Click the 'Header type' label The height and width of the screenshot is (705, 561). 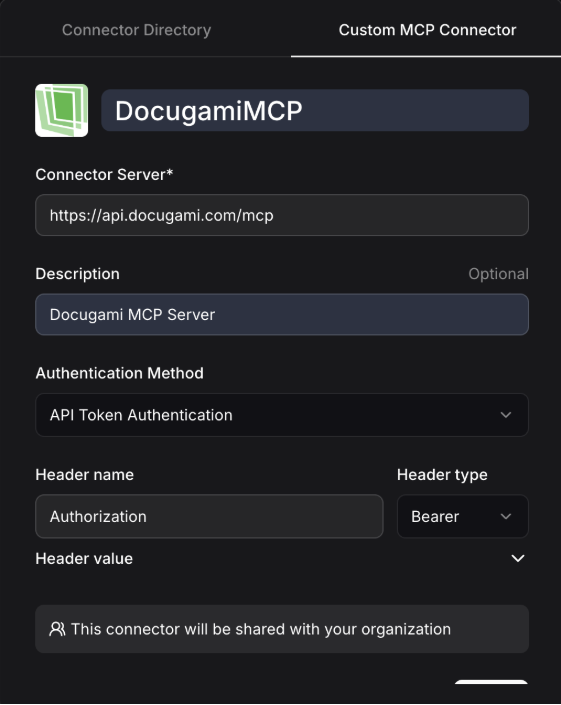pyautogui.click(x=442, y=475)
